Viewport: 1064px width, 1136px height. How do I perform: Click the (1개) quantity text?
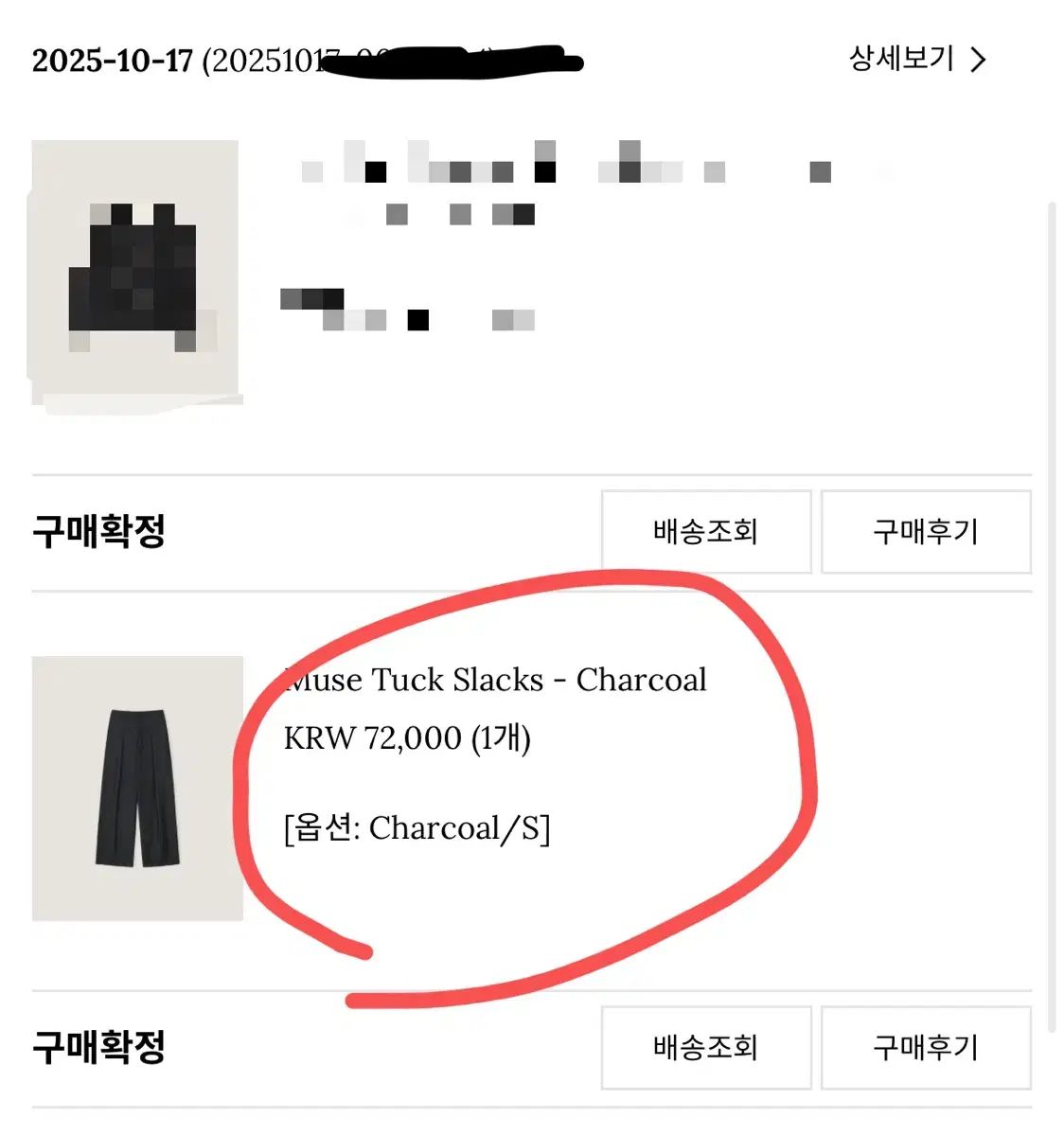pos(501,738)
